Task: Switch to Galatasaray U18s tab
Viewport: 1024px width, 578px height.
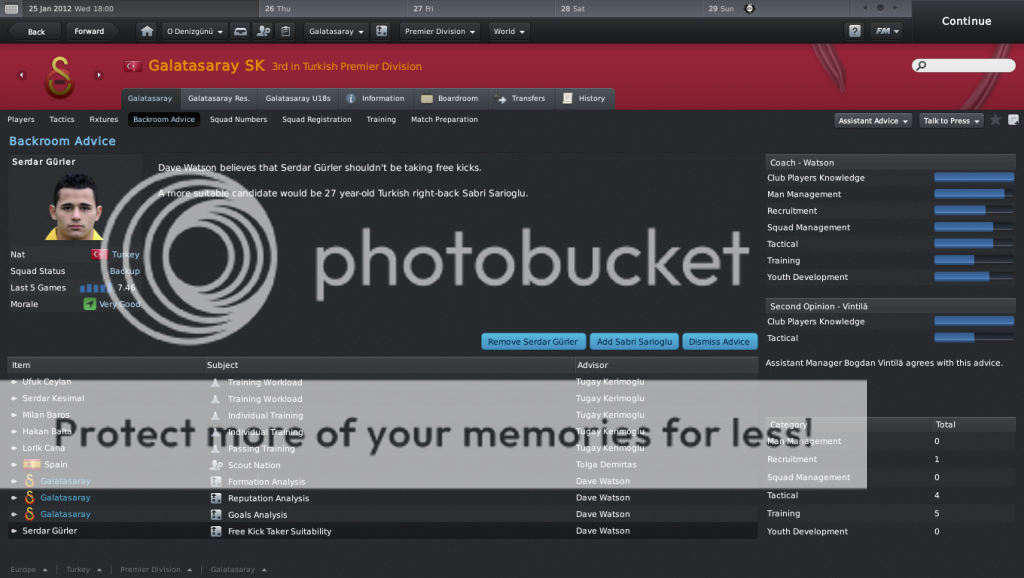Action: click(x=298, y=99)
